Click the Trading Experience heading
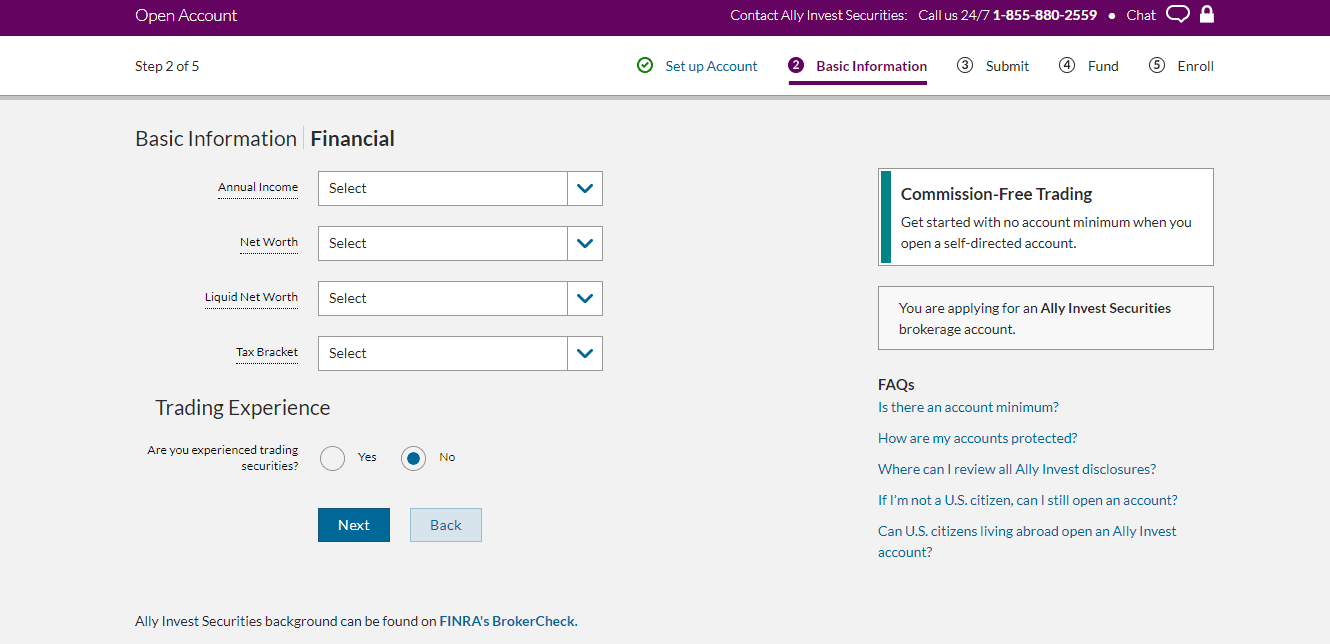 pyautogui.click(x=243, y=408)
